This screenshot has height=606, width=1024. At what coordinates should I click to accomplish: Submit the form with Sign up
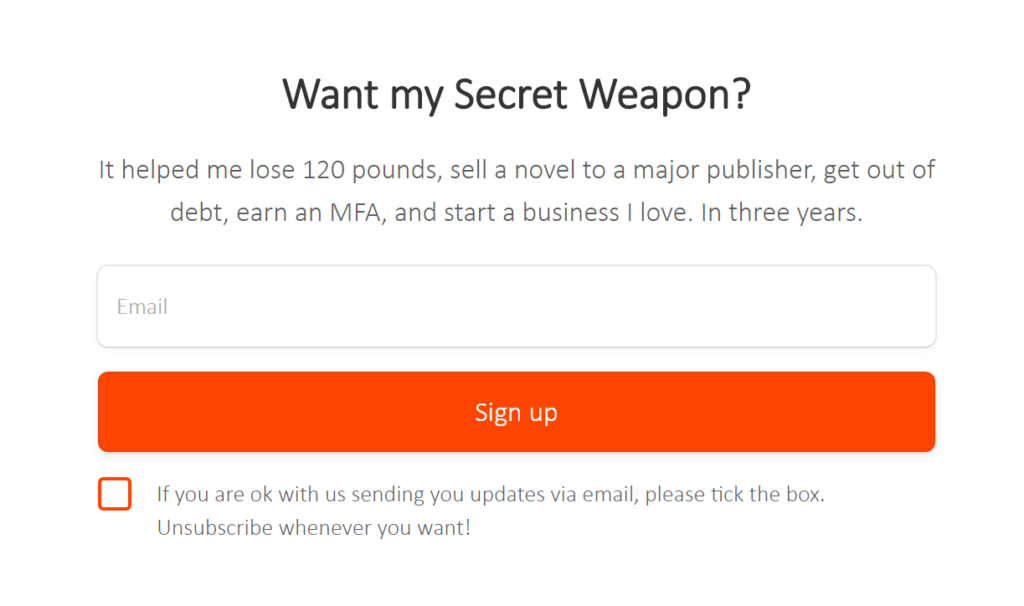tap(517, 411)
